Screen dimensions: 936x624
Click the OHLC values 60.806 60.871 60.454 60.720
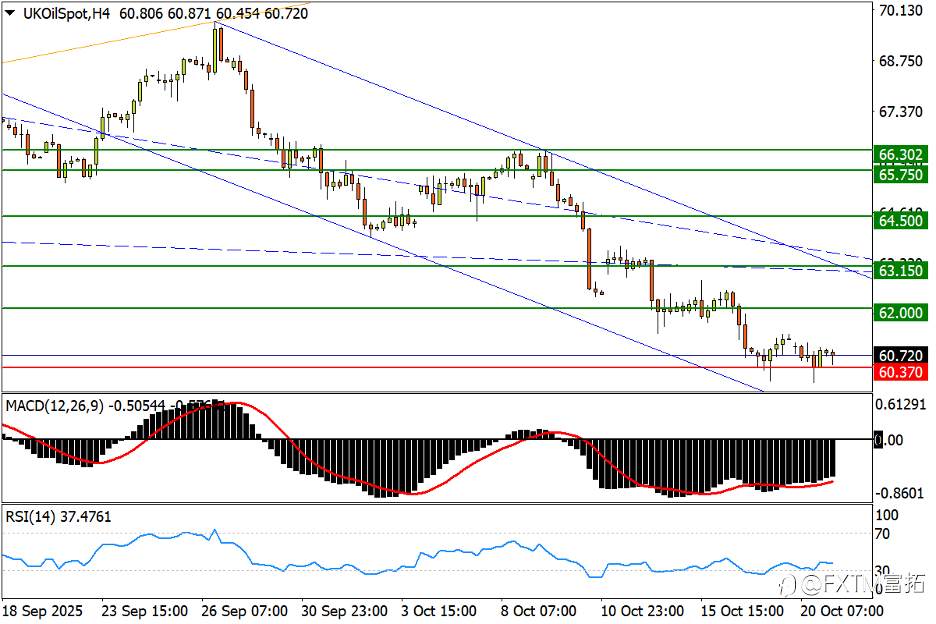214,13
